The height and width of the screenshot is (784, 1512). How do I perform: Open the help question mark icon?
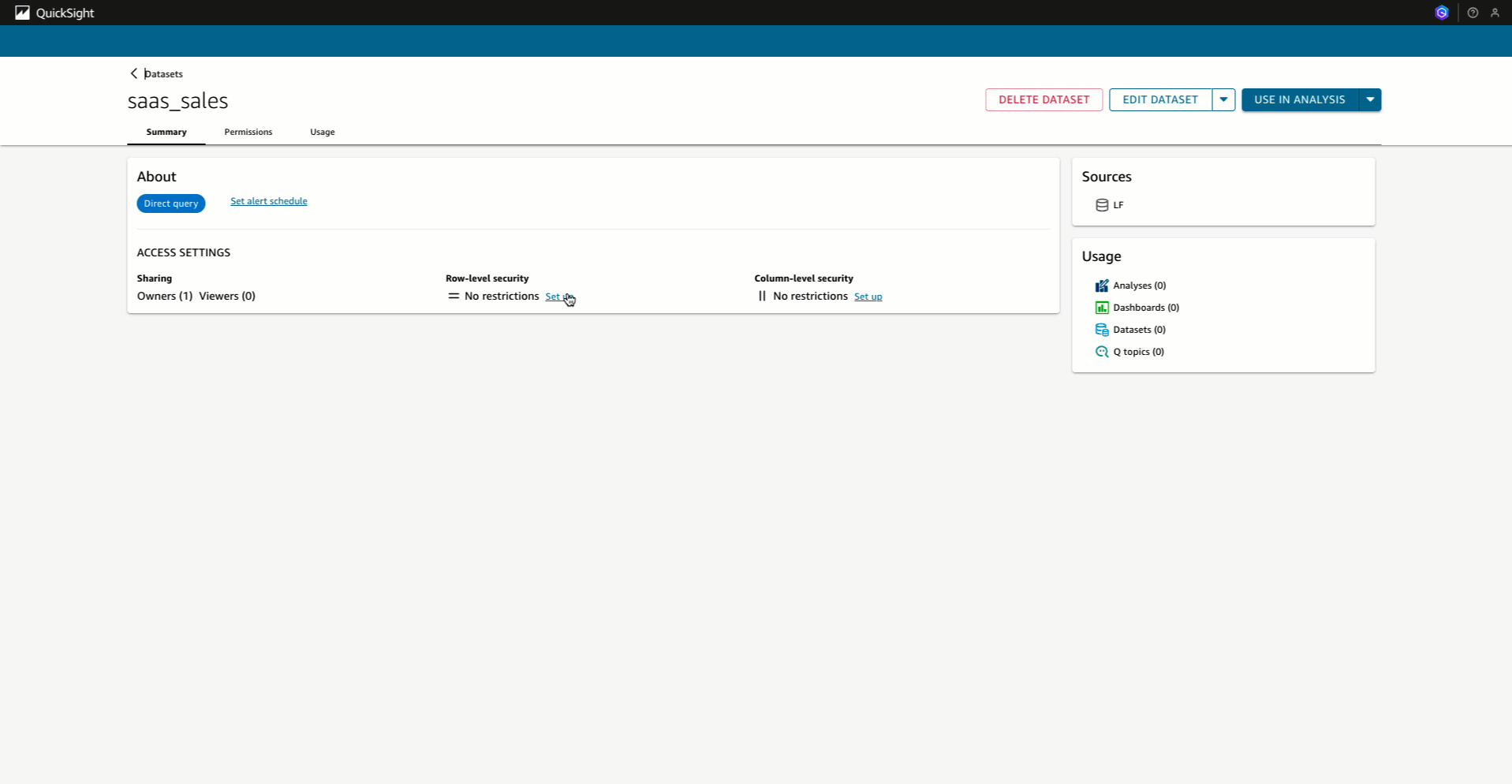pos(1473,13)
